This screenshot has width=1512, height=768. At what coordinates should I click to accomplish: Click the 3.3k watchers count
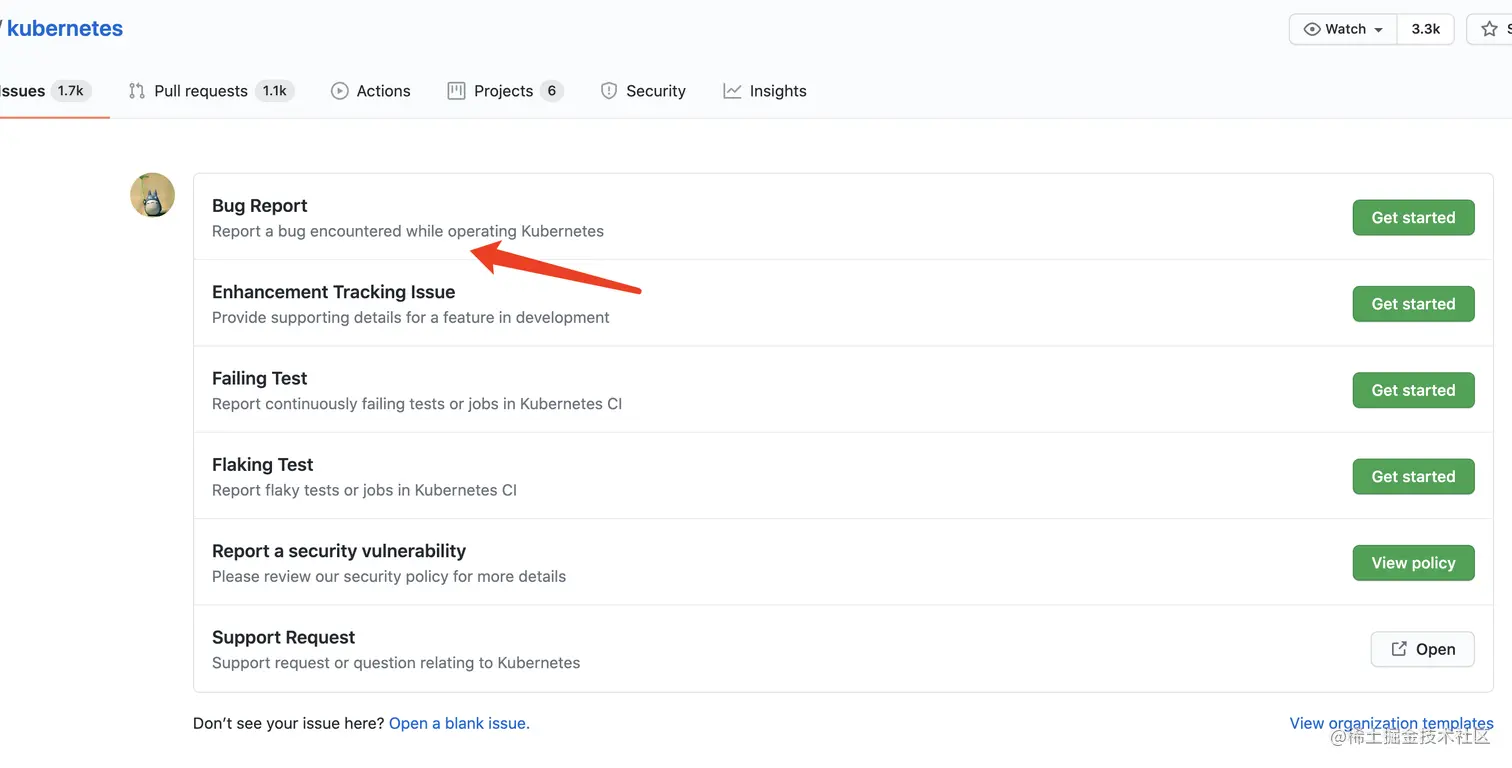pyautogui.click(x=1425, y=29)
